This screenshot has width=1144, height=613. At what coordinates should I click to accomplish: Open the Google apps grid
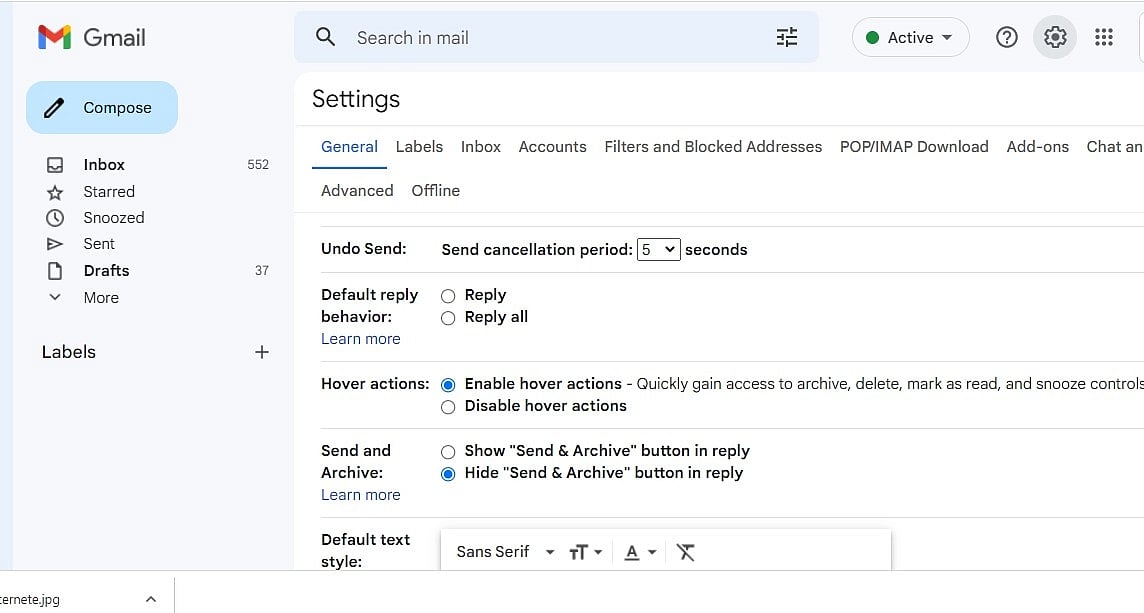1104,38
